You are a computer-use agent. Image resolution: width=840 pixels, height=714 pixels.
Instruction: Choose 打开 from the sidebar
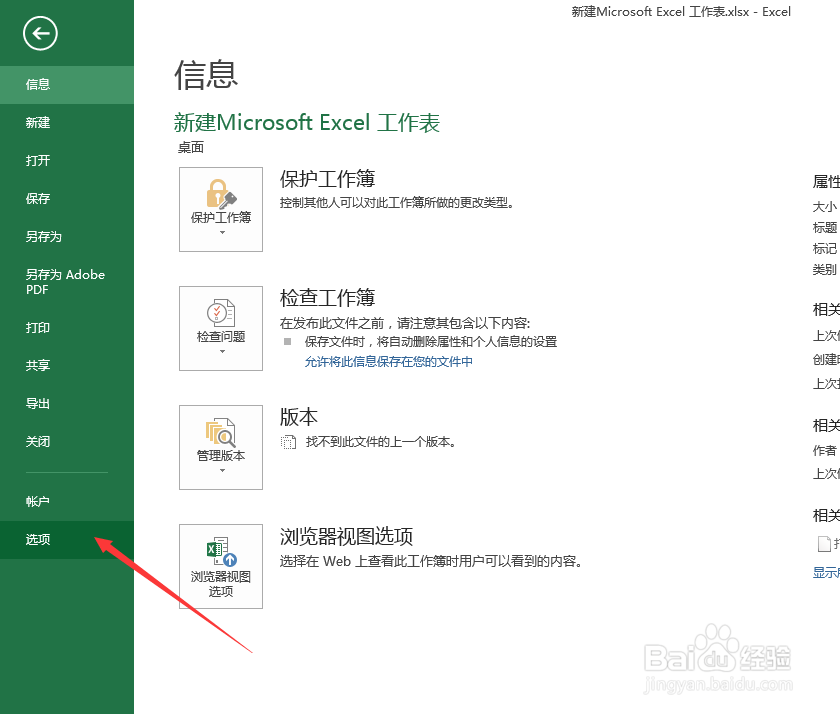pyautogui.click(x=67, y=161)
